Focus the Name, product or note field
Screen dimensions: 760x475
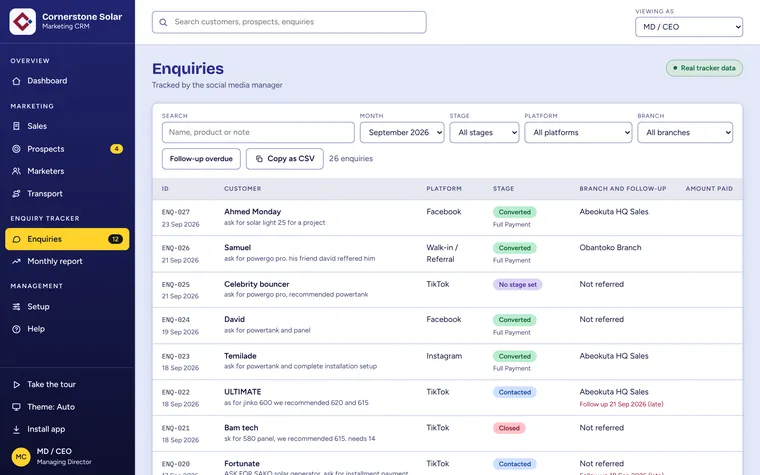click(x=258, y=132)
